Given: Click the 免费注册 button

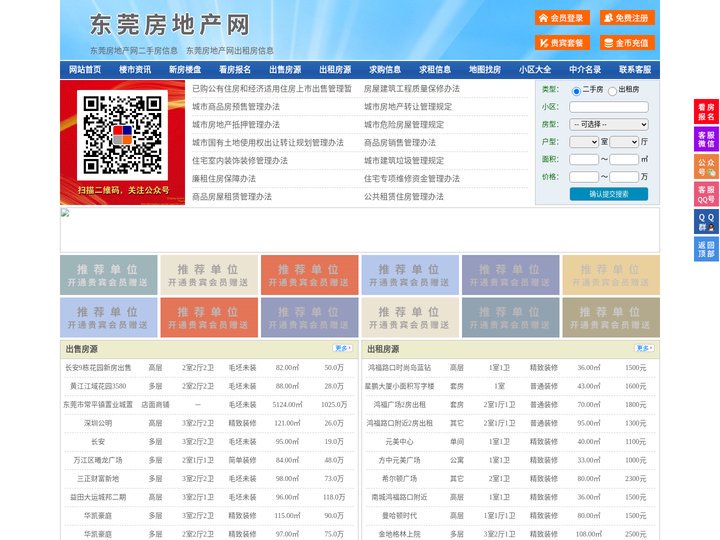Looking at the screenshot, I should [x=627, y=18].
